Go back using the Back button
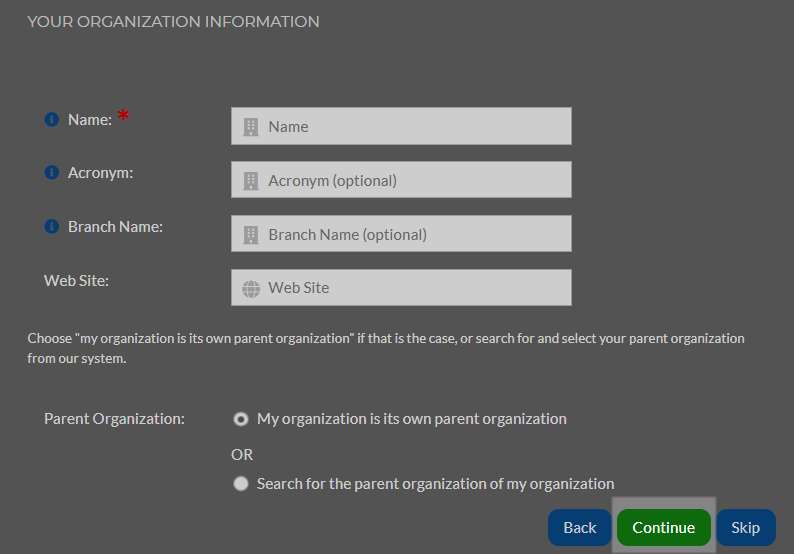The image size is (794, 554). click(580, 528)
